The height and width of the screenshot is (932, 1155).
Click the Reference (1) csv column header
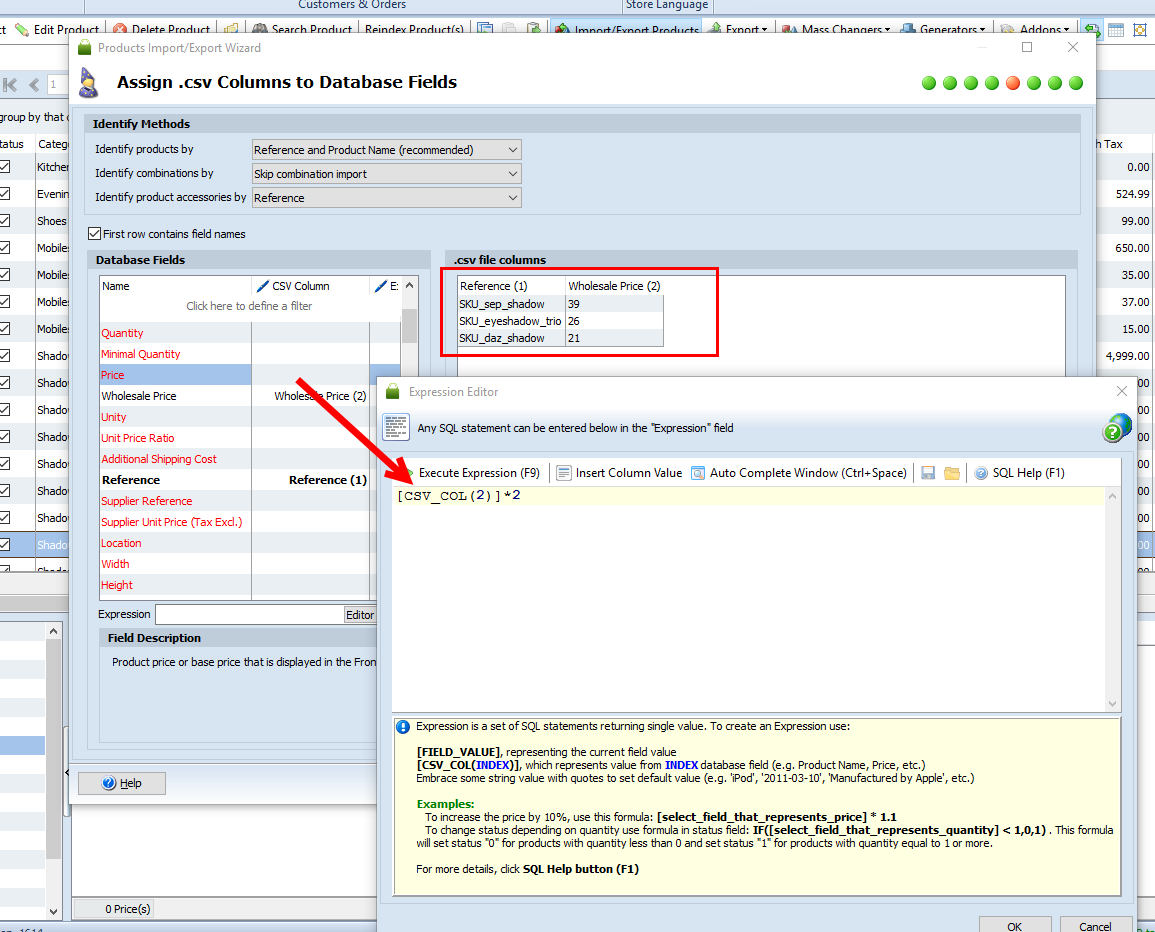(x=511, y=286)
